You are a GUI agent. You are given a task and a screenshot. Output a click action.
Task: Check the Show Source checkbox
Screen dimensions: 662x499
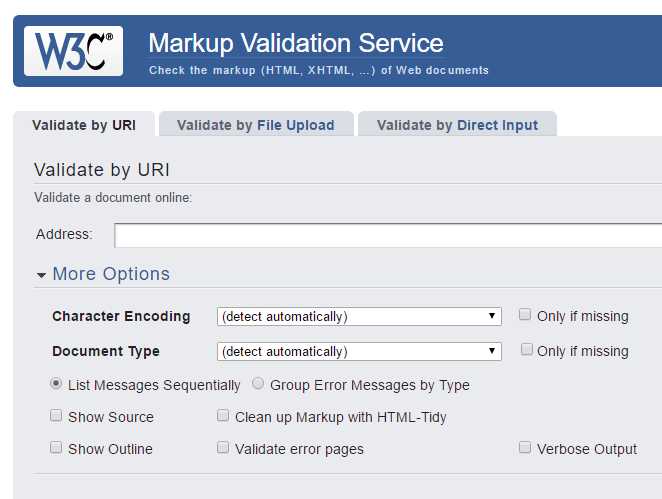tap(57, 416)
